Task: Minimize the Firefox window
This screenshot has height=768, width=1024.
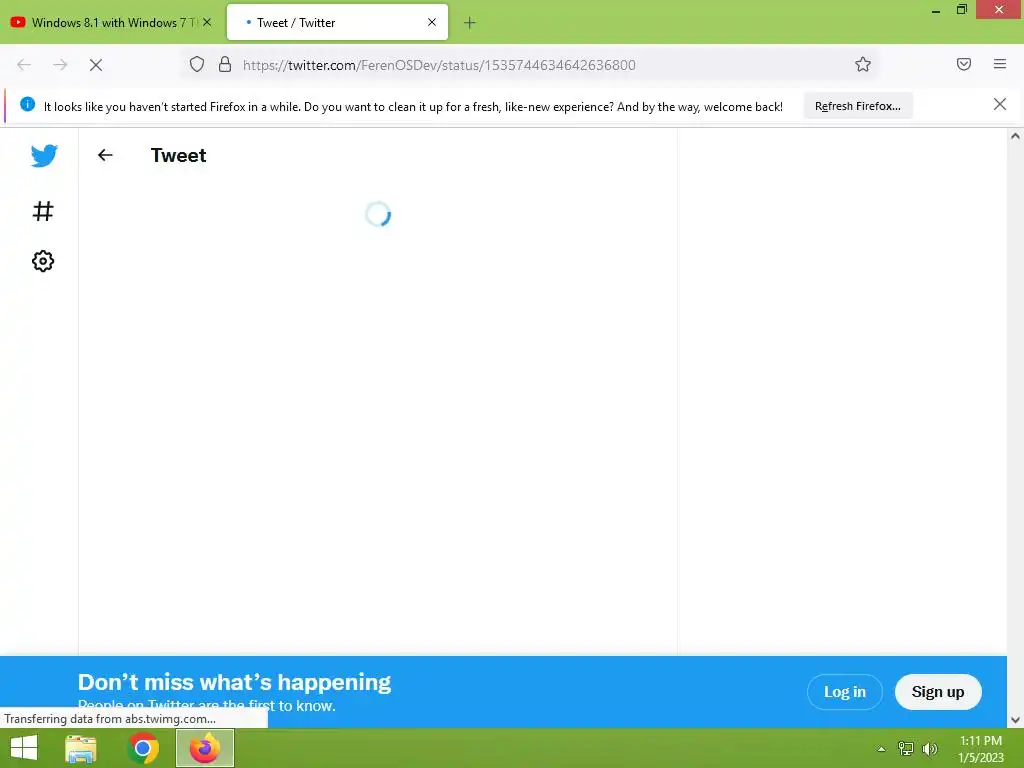Action: [x=936, y=10]
